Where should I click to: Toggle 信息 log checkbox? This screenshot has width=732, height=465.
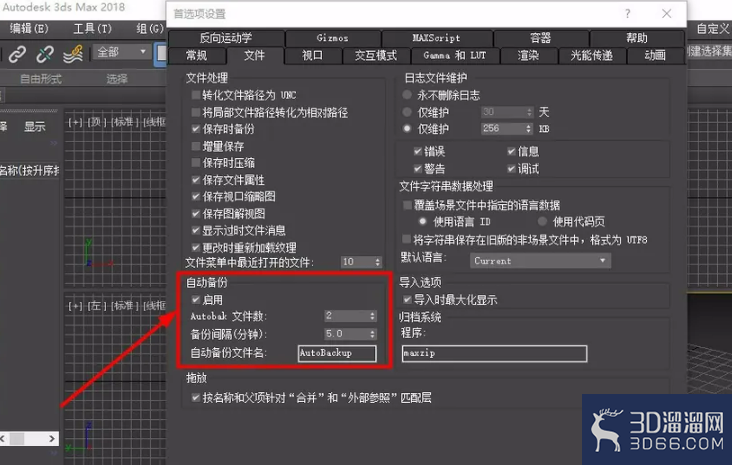[x=511, y=151]
